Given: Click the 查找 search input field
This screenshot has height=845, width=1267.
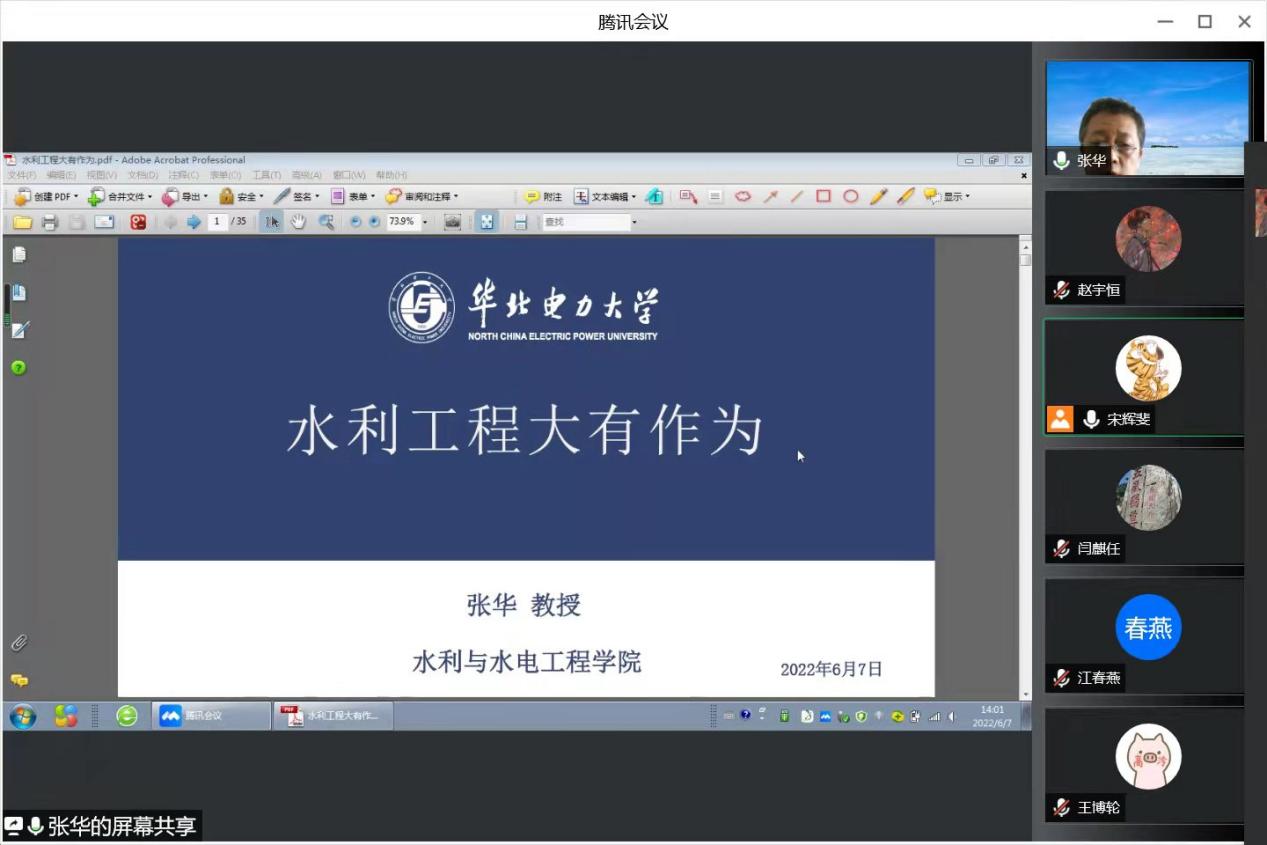Looking at the screenshot, I should click(x=586, y=222).
